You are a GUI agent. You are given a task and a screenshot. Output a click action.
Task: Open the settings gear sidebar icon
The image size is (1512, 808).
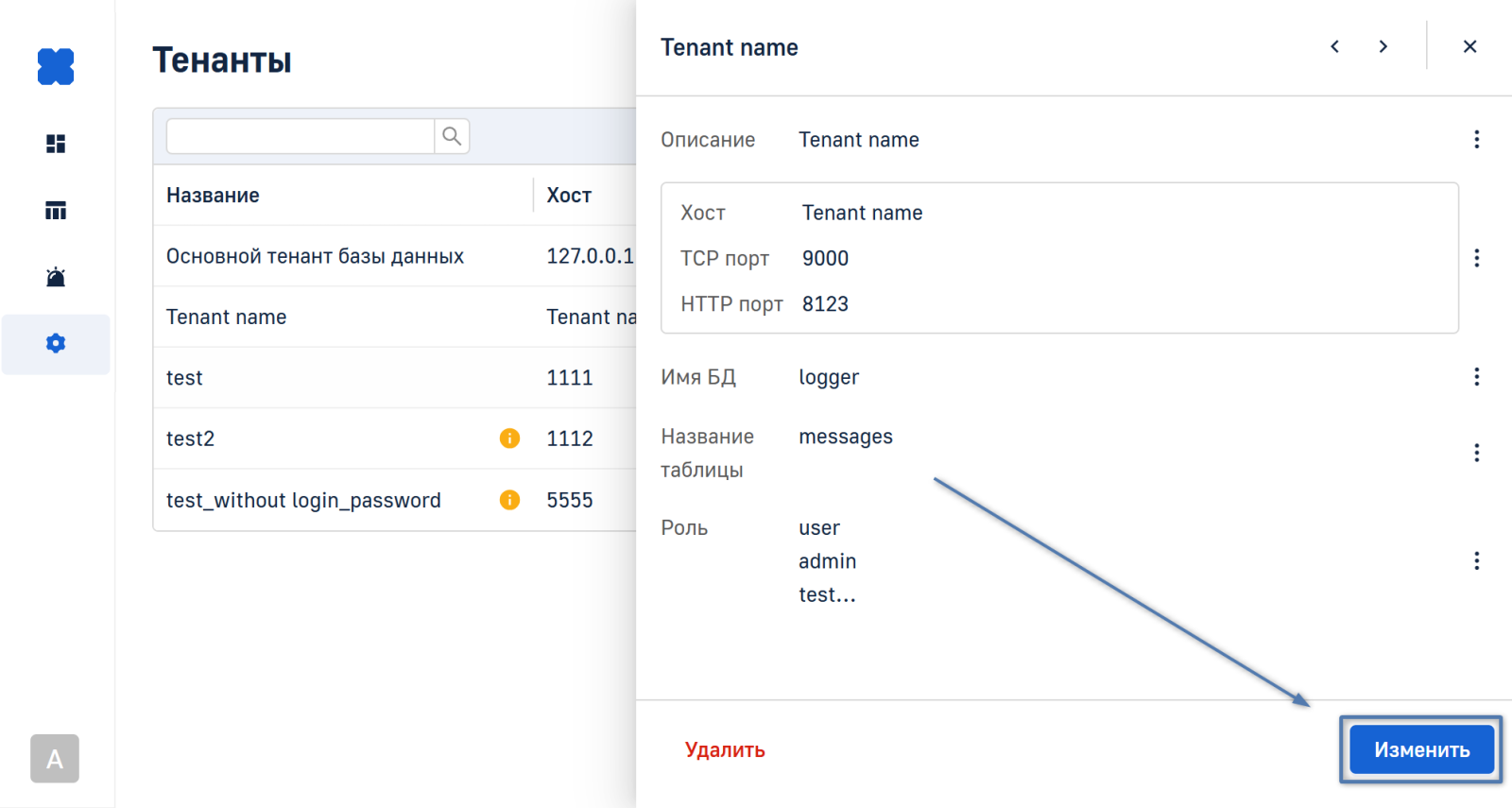pyautogui.click(x=56, y=344)
